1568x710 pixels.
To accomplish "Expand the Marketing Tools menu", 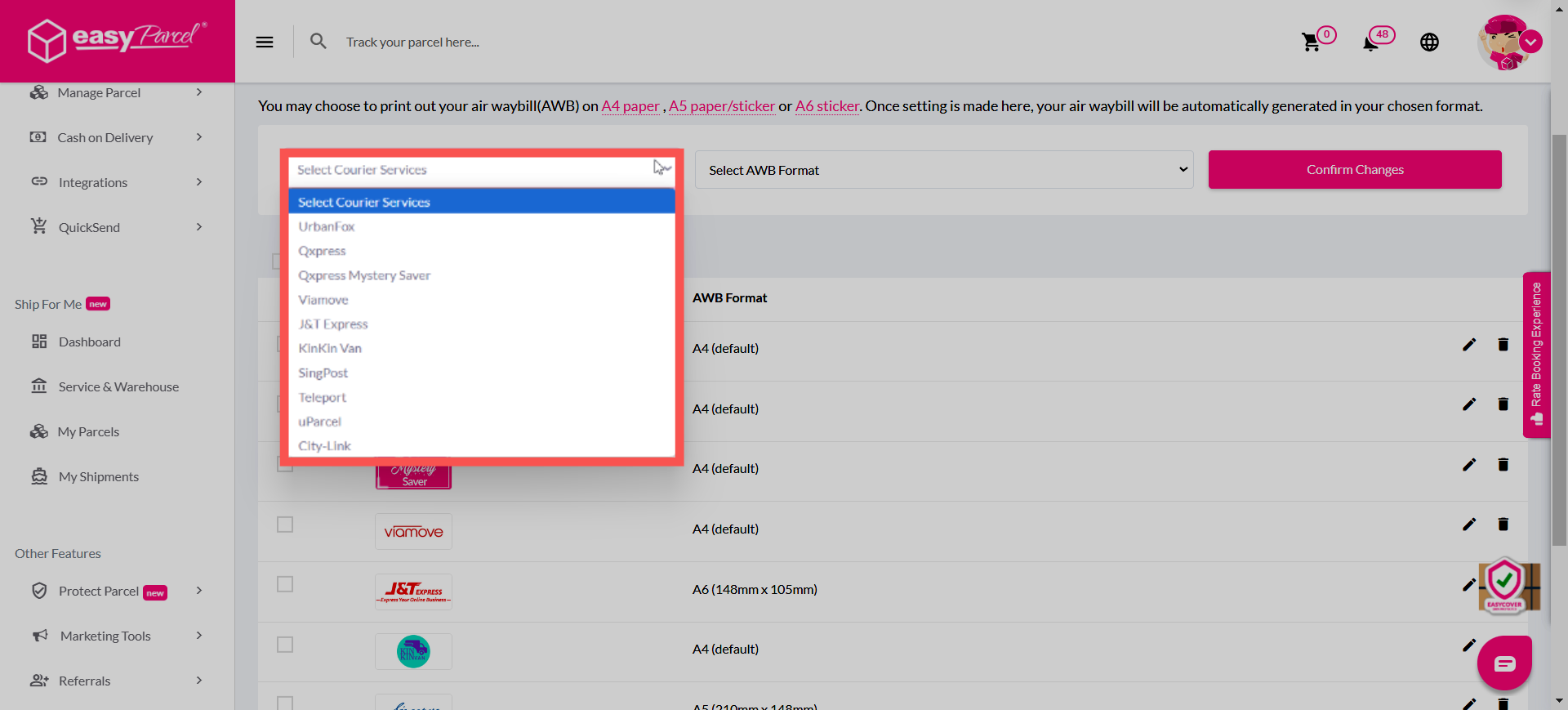I will coord(117,636).
